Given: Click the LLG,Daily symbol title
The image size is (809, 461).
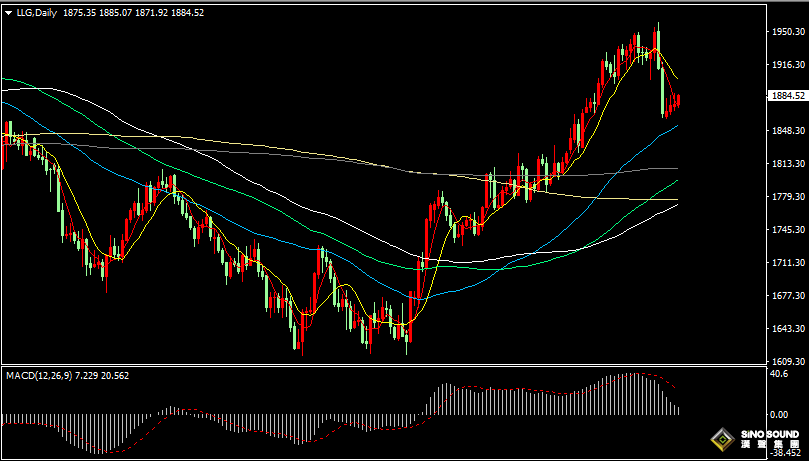Looking at the screenshot, I should pos(36,13).
